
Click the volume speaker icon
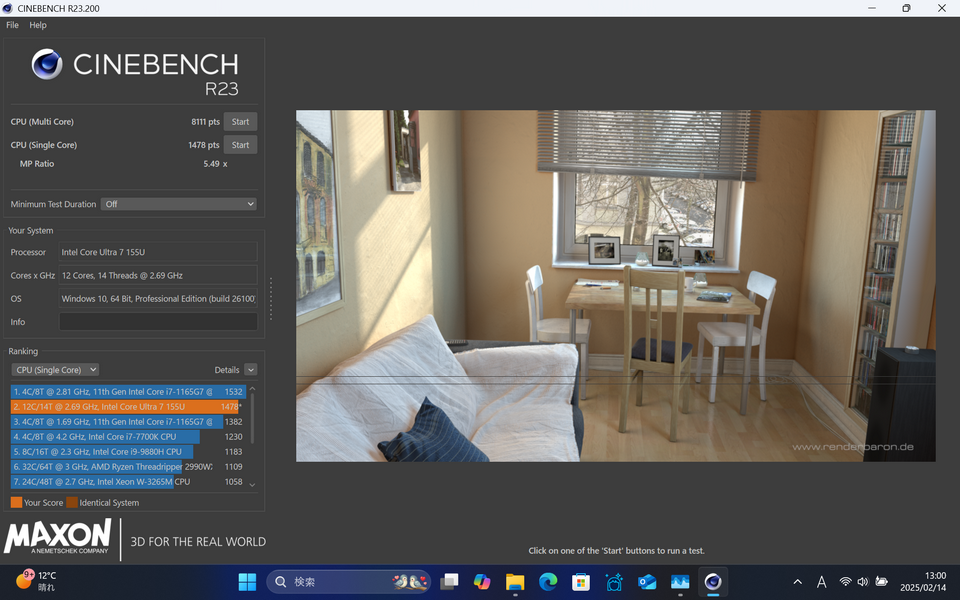click(863, 582)
